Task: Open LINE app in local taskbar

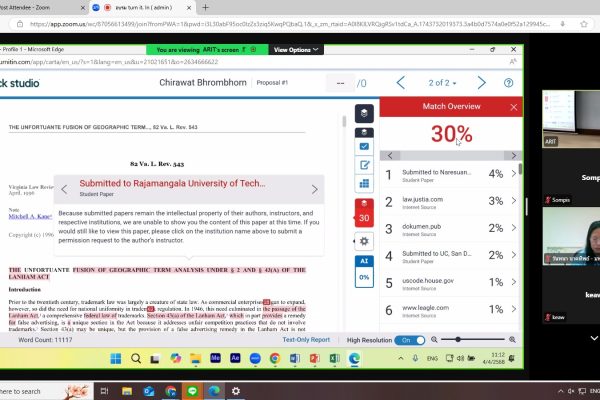Action: tap(192, 391)
